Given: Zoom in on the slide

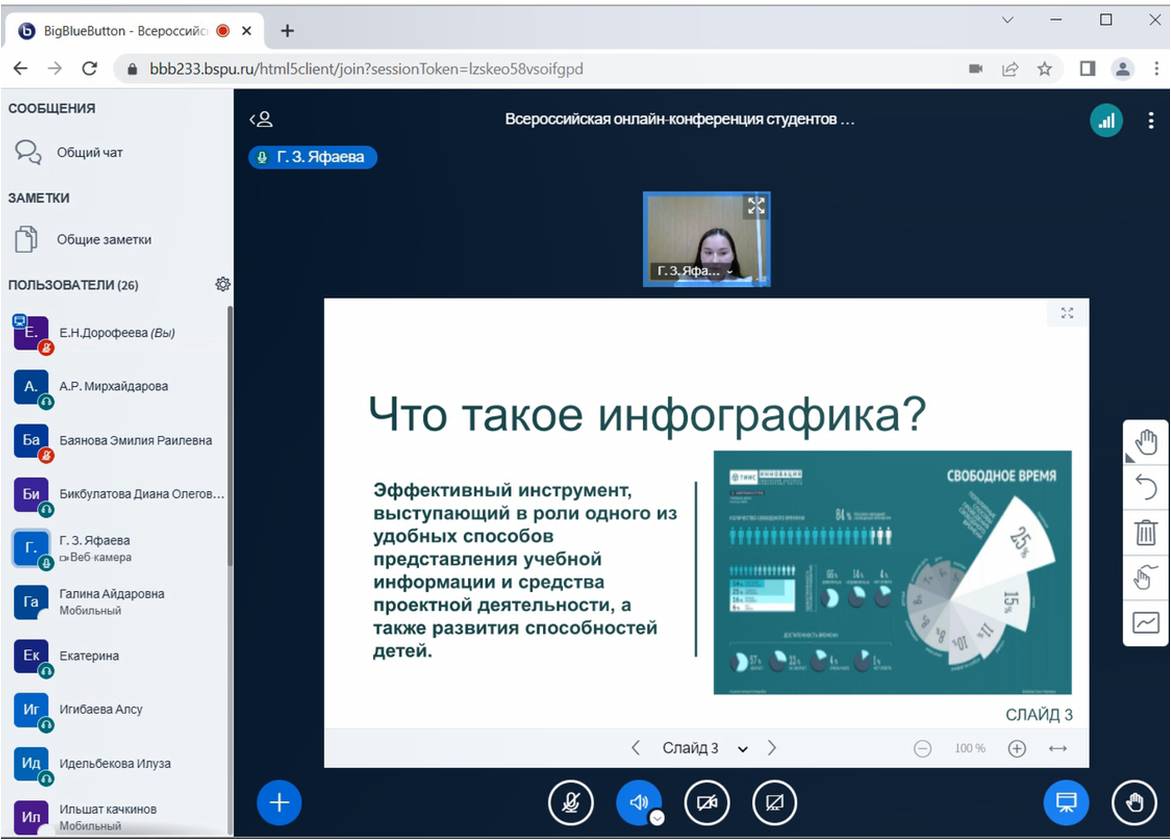Looking at the screenshot, I should [1017, 748].
